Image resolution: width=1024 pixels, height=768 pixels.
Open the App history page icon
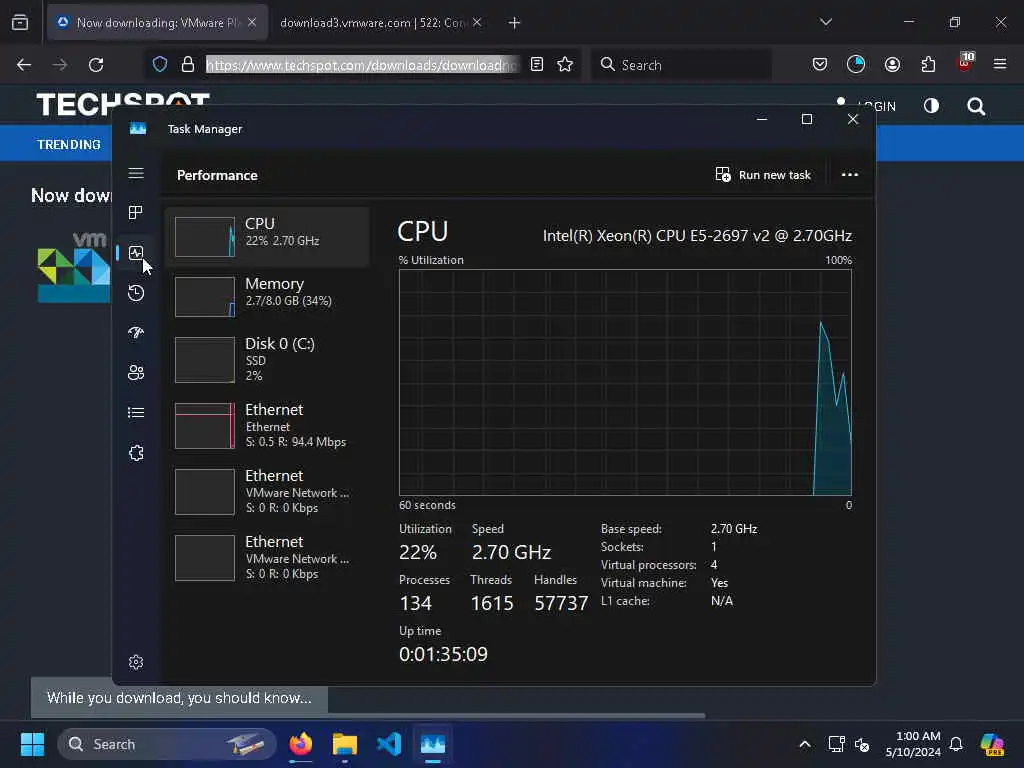tap(136, 293)
